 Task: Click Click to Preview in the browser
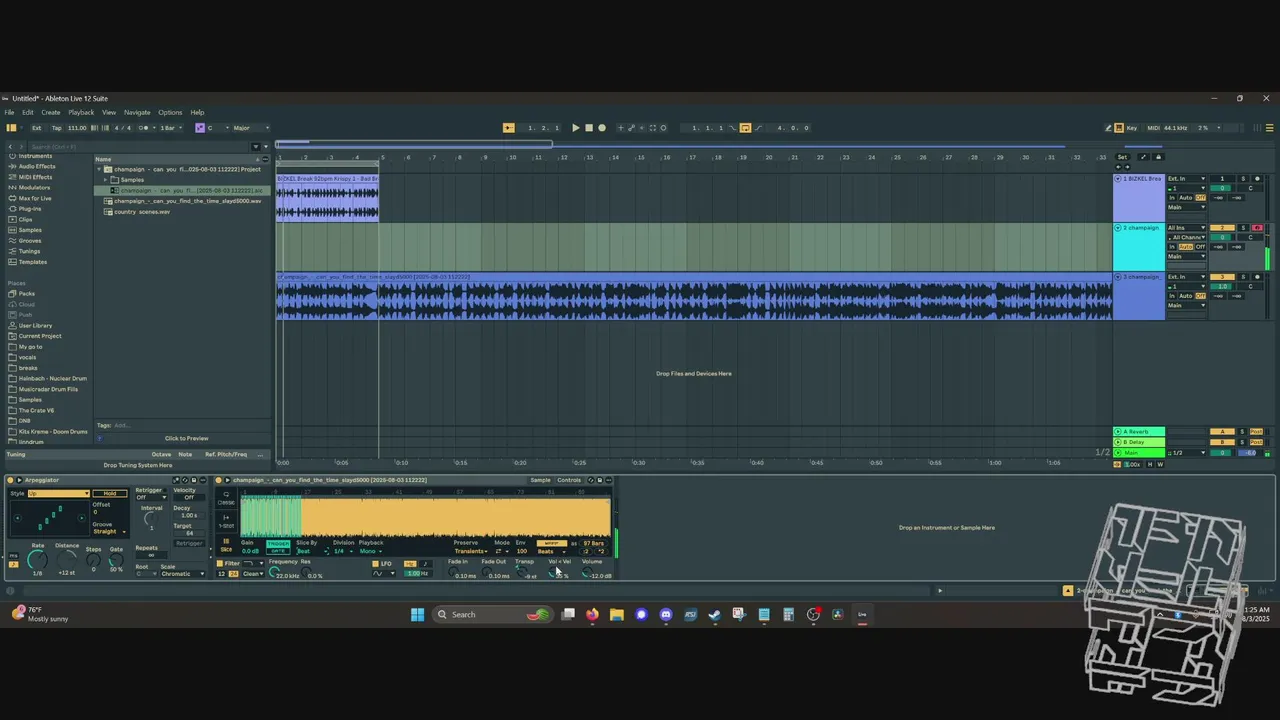[187, 438]
